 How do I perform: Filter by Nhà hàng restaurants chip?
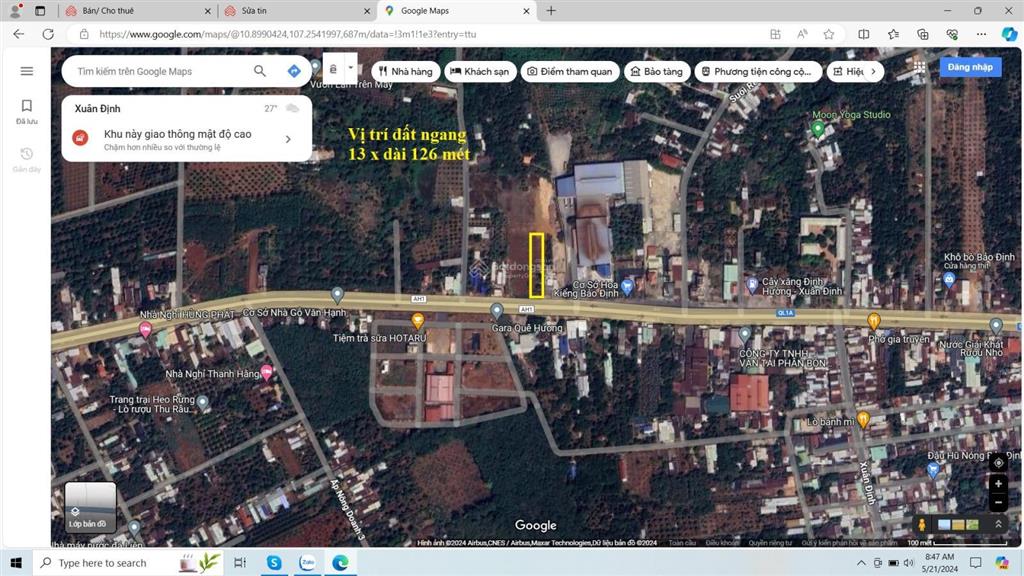tap(406, 71)
